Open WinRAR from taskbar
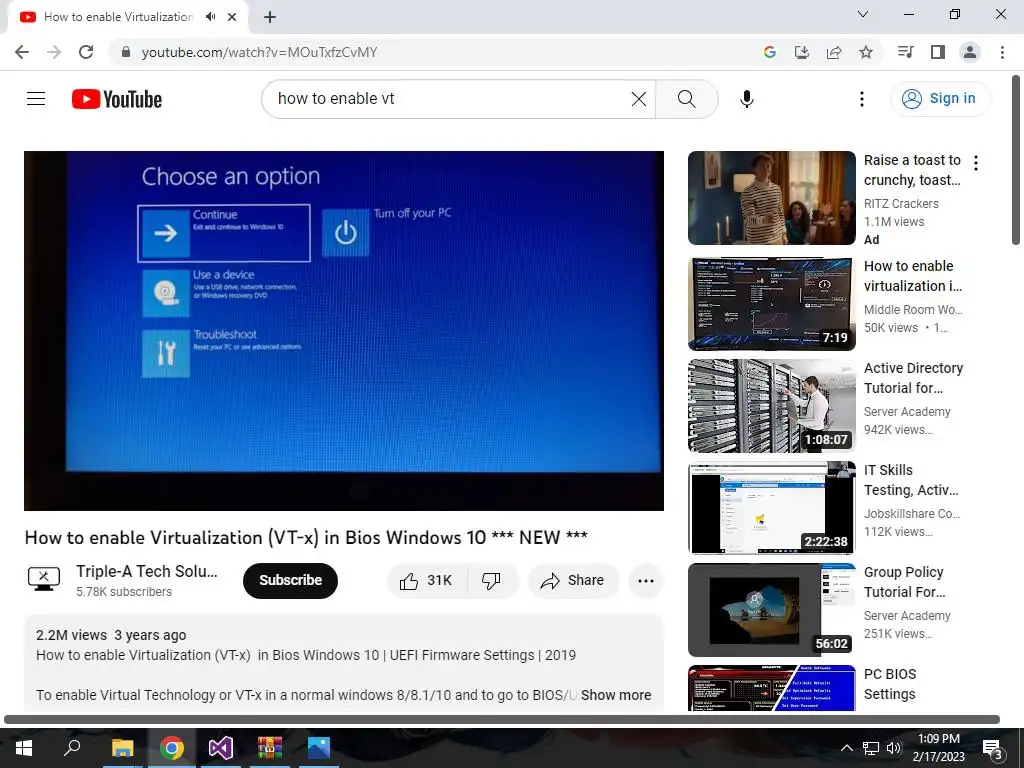Image resolution: width=1024 pixels, height=768 pixels. click(x=270, y=748)
